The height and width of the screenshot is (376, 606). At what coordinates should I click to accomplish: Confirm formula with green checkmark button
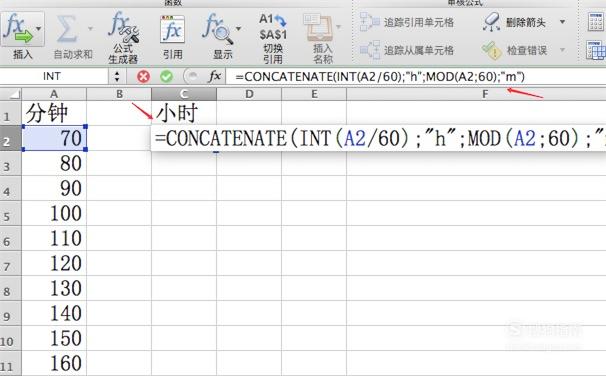pos(167,77)
